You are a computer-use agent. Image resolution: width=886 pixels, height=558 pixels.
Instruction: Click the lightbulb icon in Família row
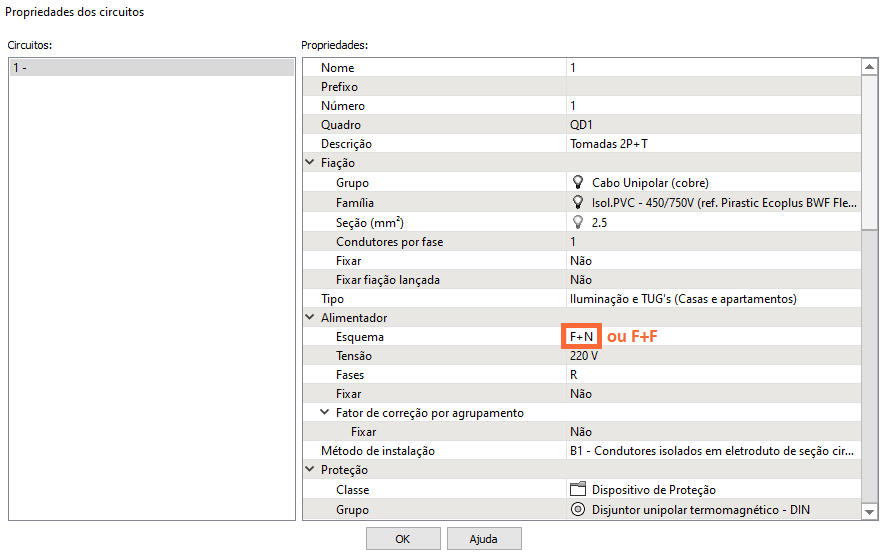(577, 202)
